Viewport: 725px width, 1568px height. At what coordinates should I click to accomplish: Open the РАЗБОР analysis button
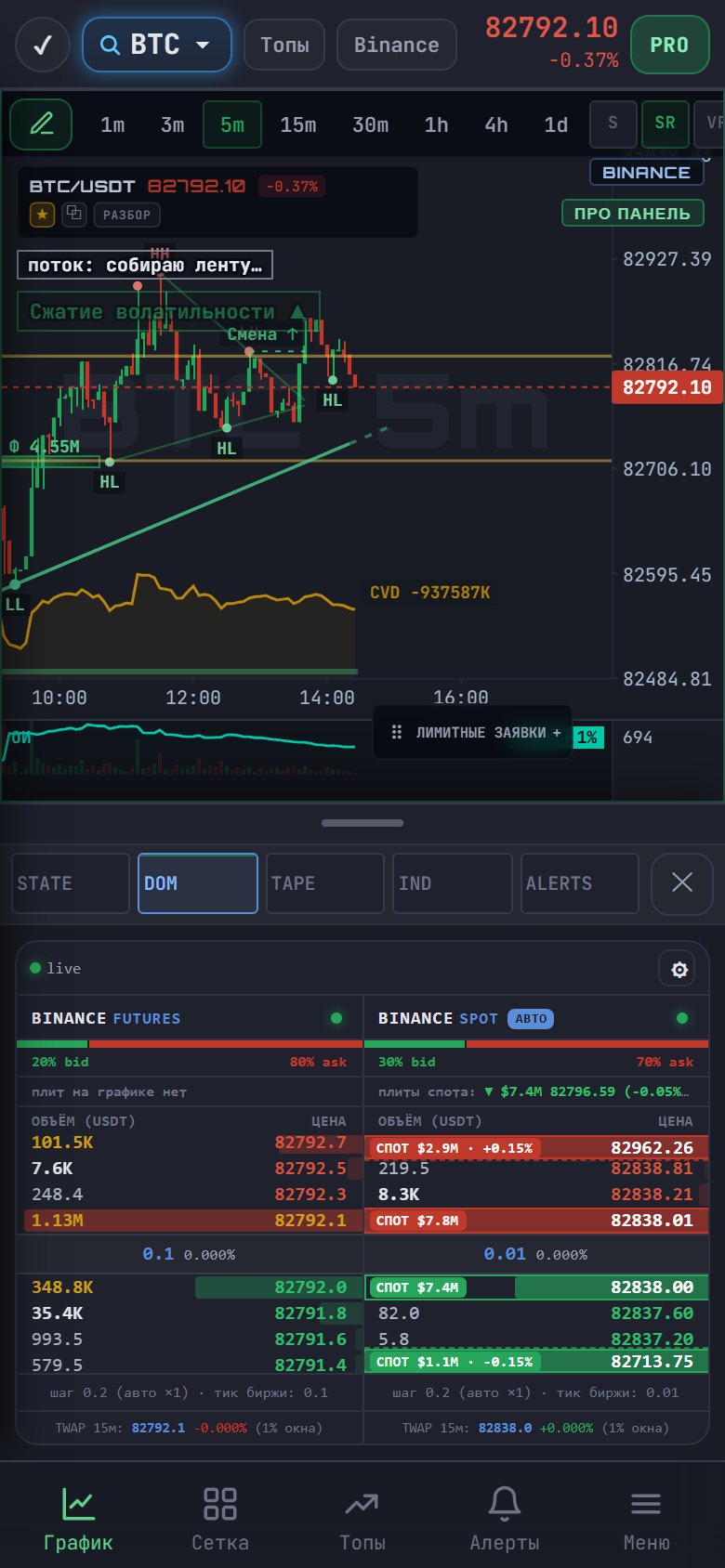coord(126,215)
